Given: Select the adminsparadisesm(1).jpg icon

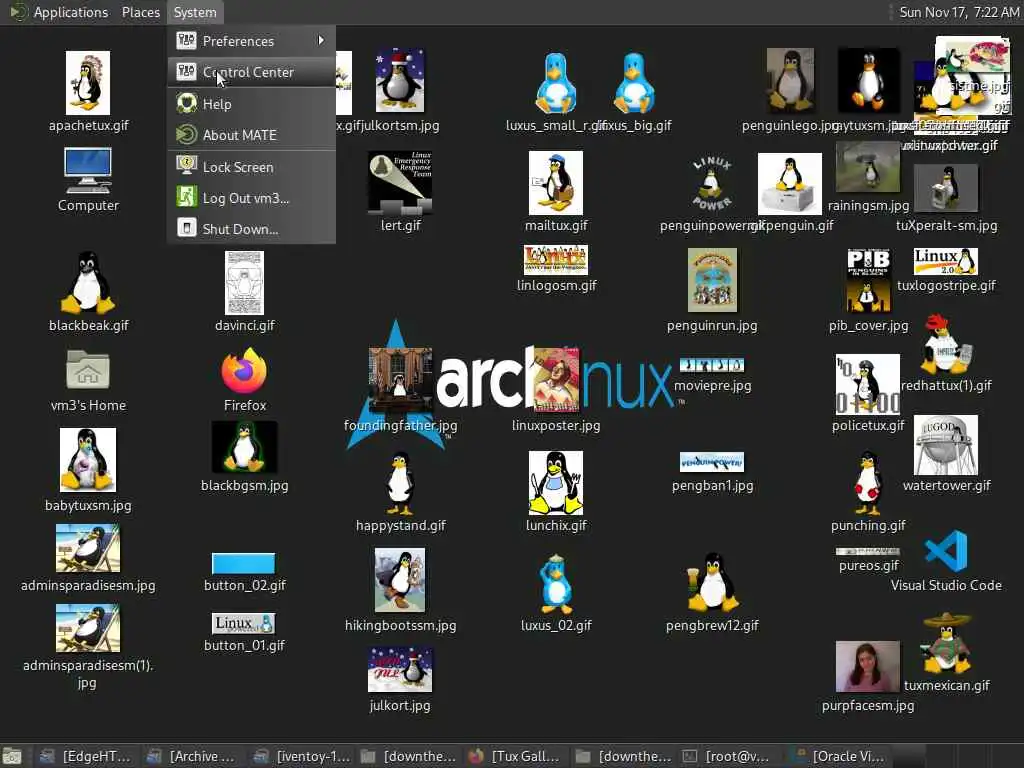Looking at the screenshot, I should 88,628.
